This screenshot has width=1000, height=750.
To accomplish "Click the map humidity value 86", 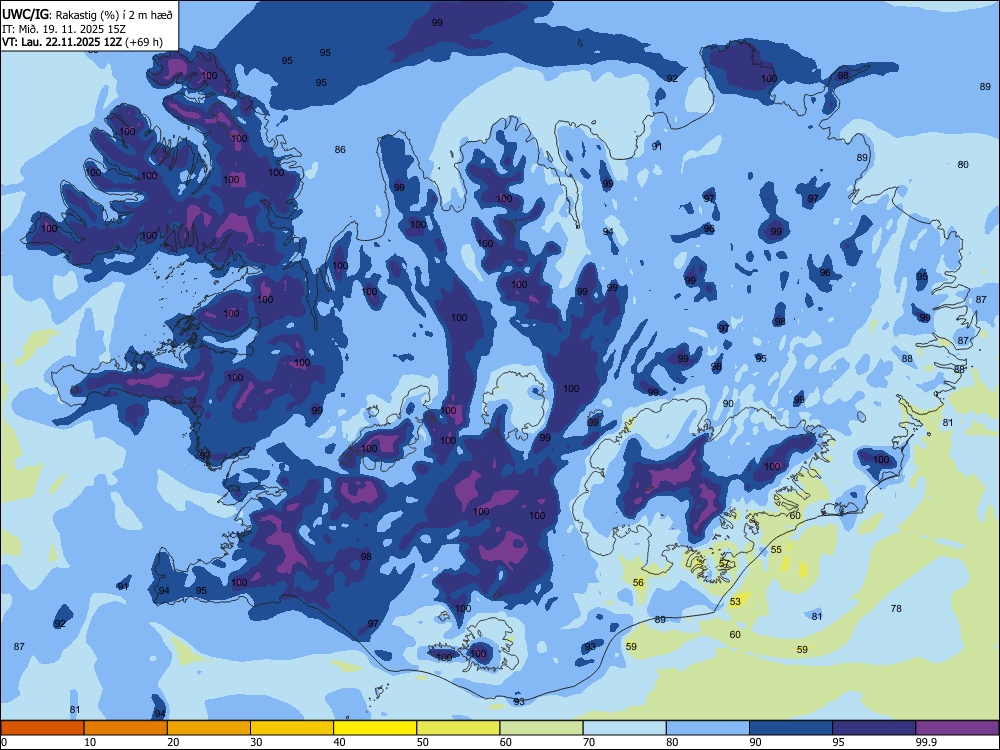I will [340, 149].
